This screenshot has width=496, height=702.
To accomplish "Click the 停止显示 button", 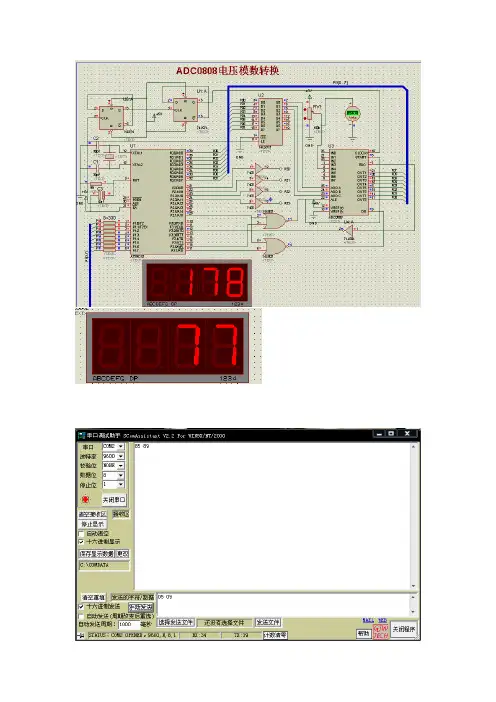I will click(93, 524).
